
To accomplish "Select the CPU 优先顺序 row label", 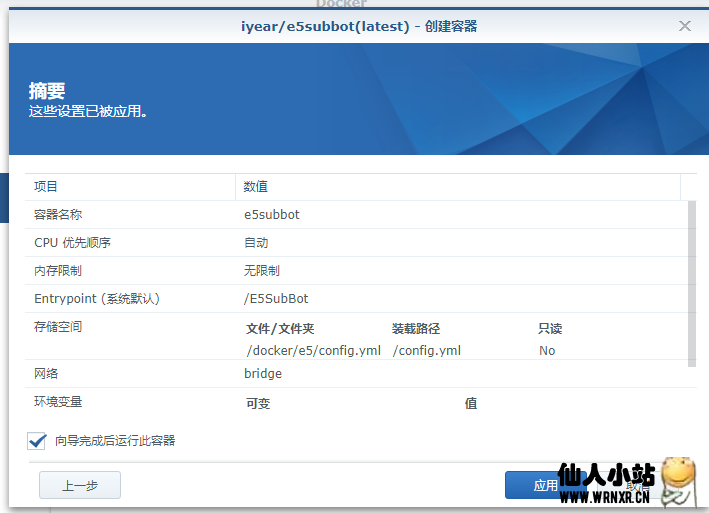I will tap(72, 243).
